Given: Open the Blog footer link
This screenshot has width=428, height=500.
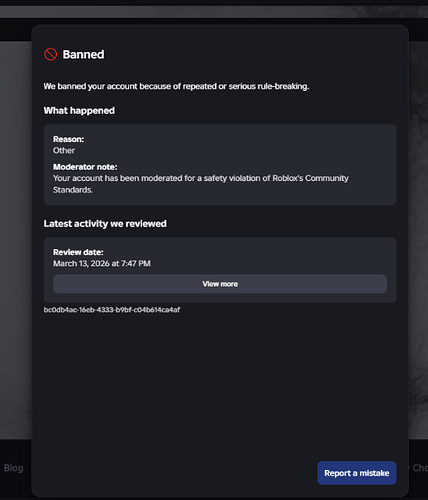Looking at the screenshot, I should coord(14,468).
